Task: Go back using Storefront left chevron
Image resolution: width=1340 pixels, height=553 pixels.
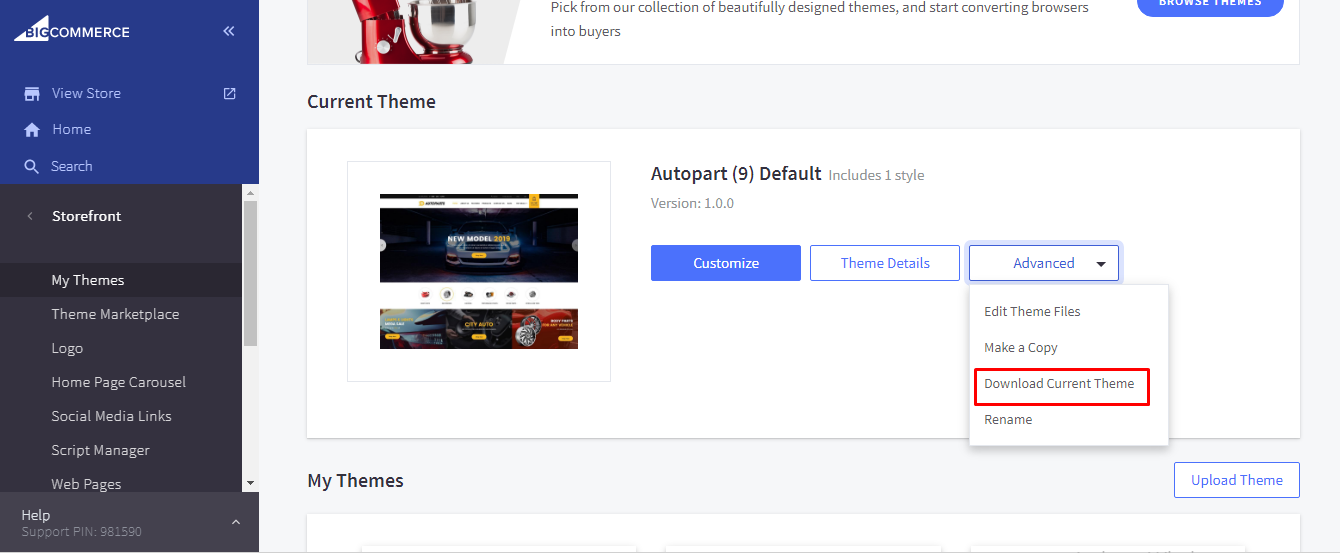Action: coord(29,216)
